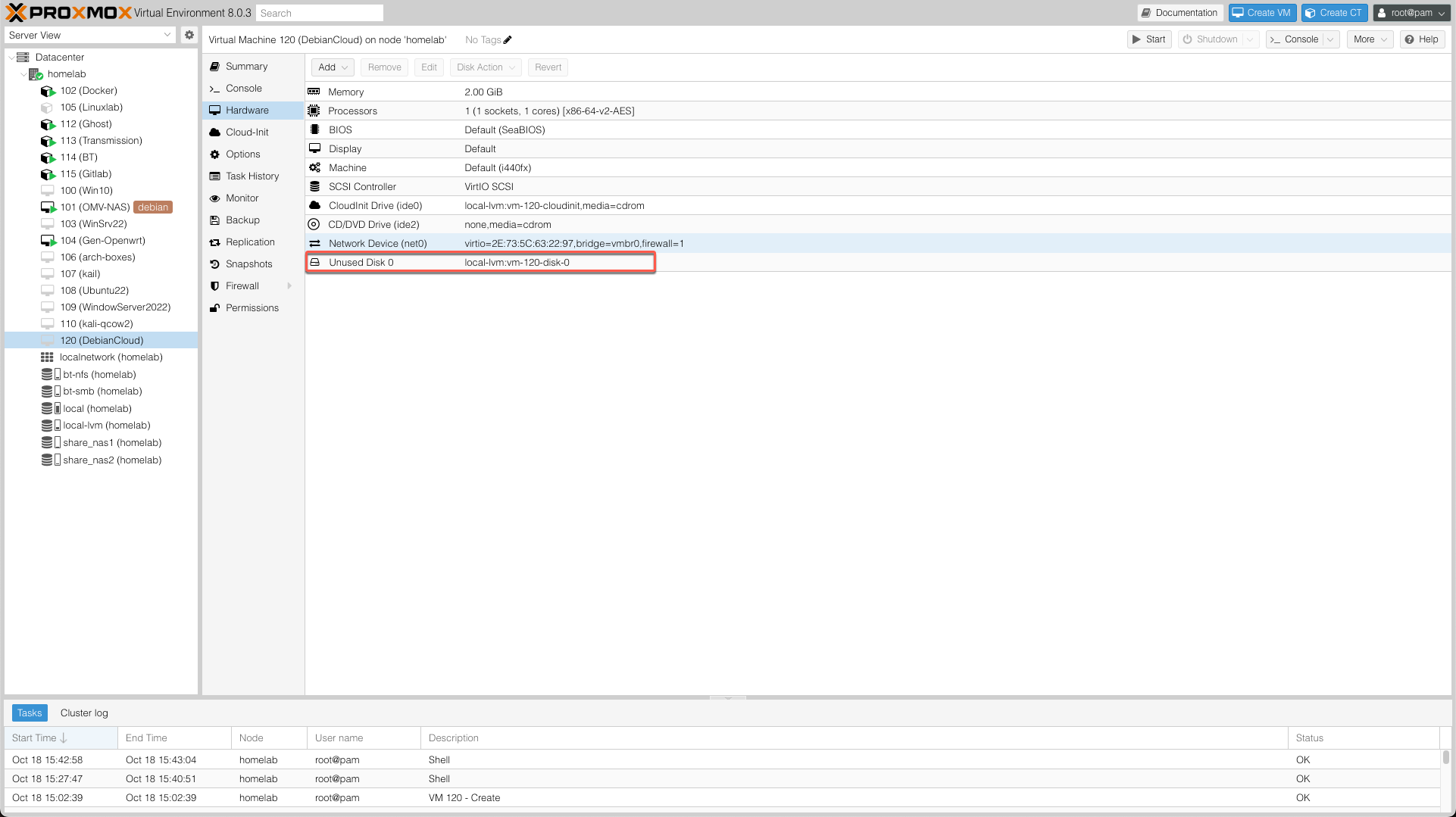The image size is (1456, 817).
Task: Click the 102 (Docker) container icon
Action: click(x=48, y=91)
